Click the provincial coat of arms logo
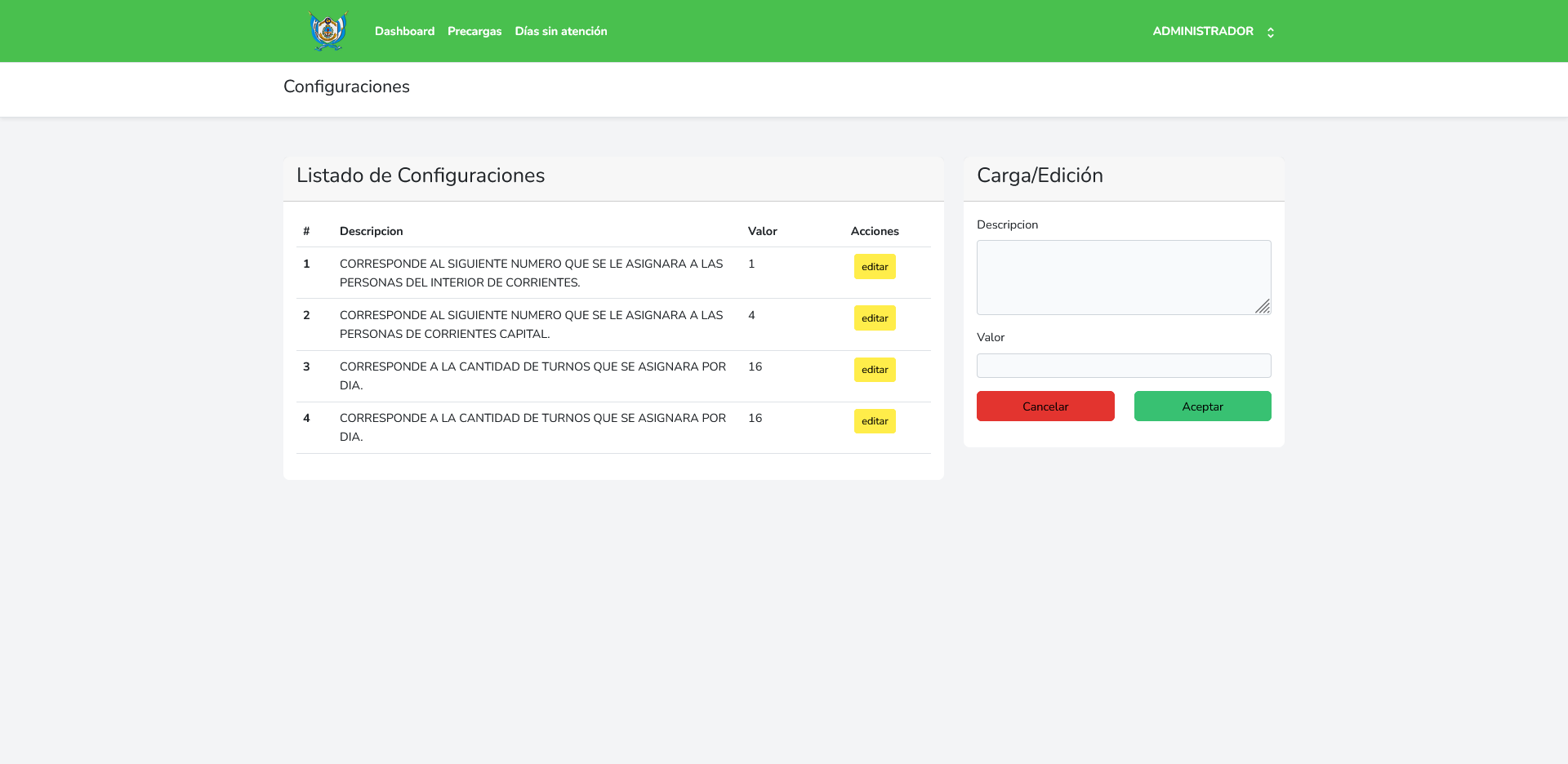Image resolution: width=1568 pixels, height=764 pixels. 327,31
